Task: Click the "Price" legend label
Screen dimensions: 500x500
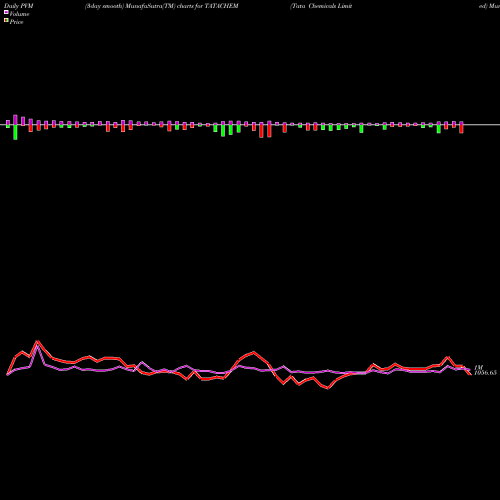Action: tap(16, 22)
